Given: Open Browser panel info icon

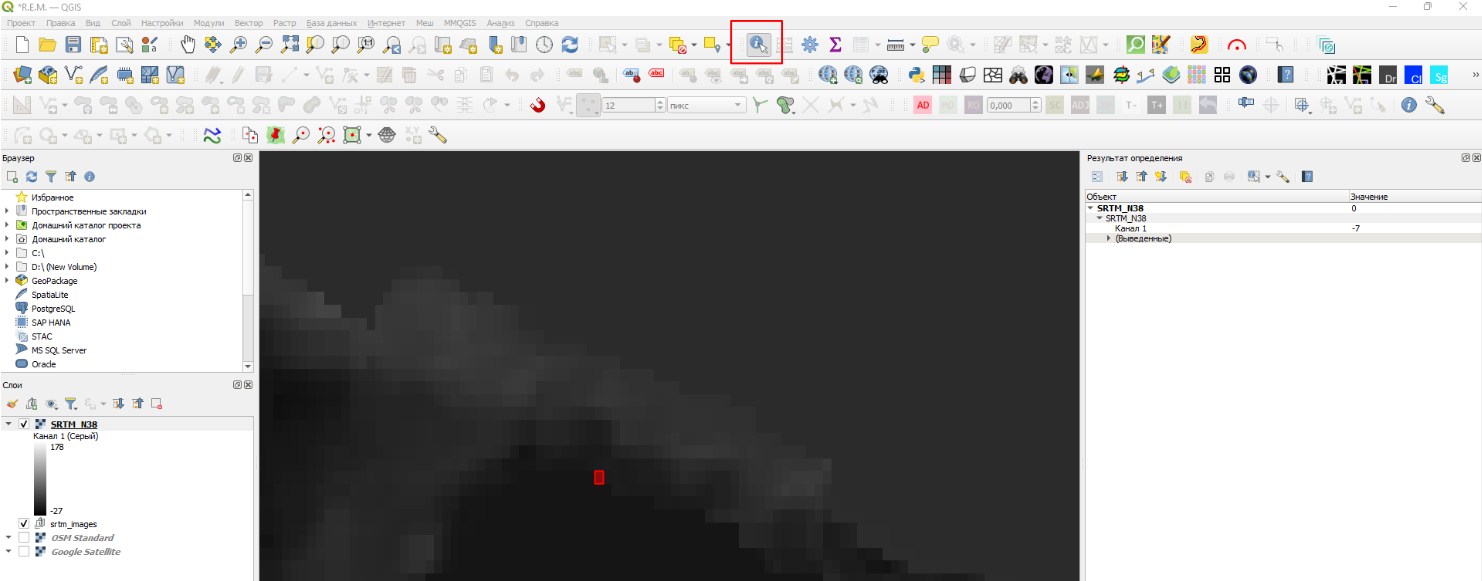Looking at the screenshot, I should tap(89, 176).
